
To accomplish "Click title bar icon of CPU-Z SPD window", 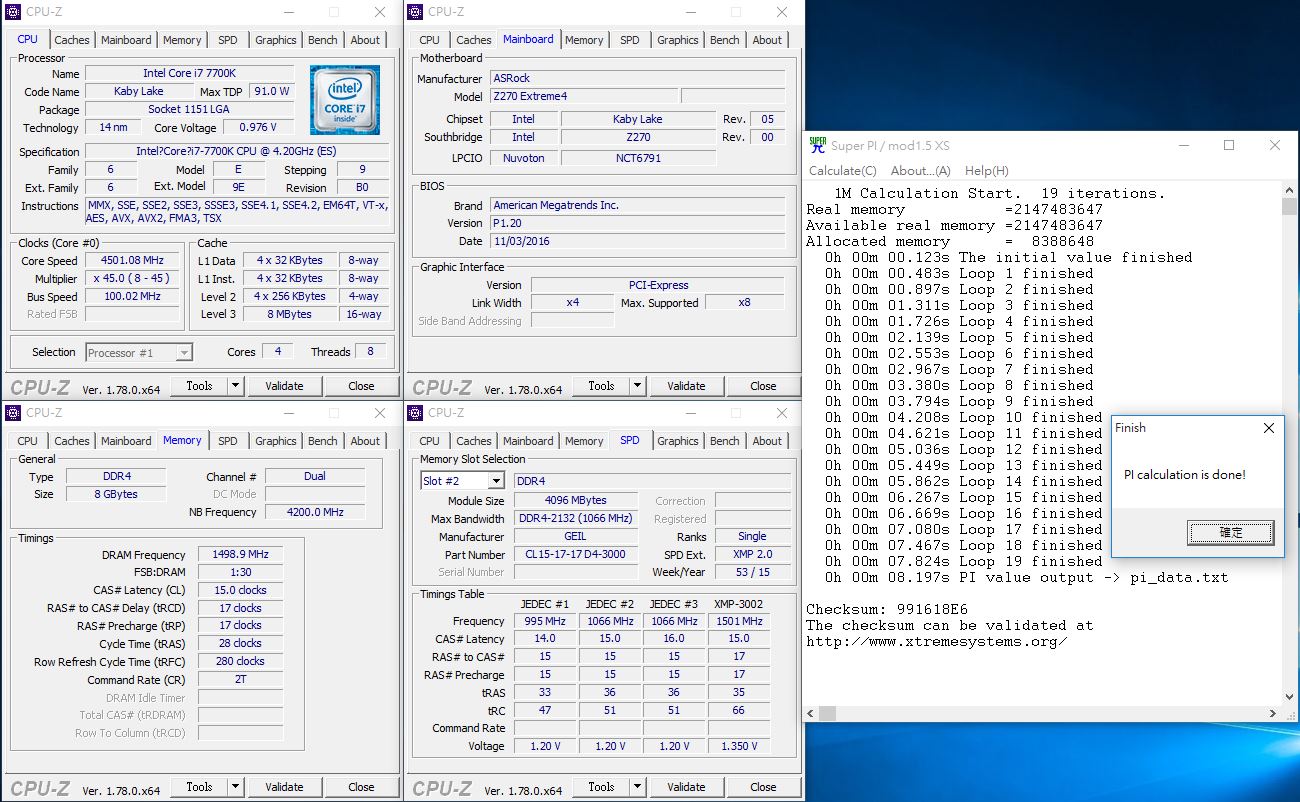I will pos(415,413).
